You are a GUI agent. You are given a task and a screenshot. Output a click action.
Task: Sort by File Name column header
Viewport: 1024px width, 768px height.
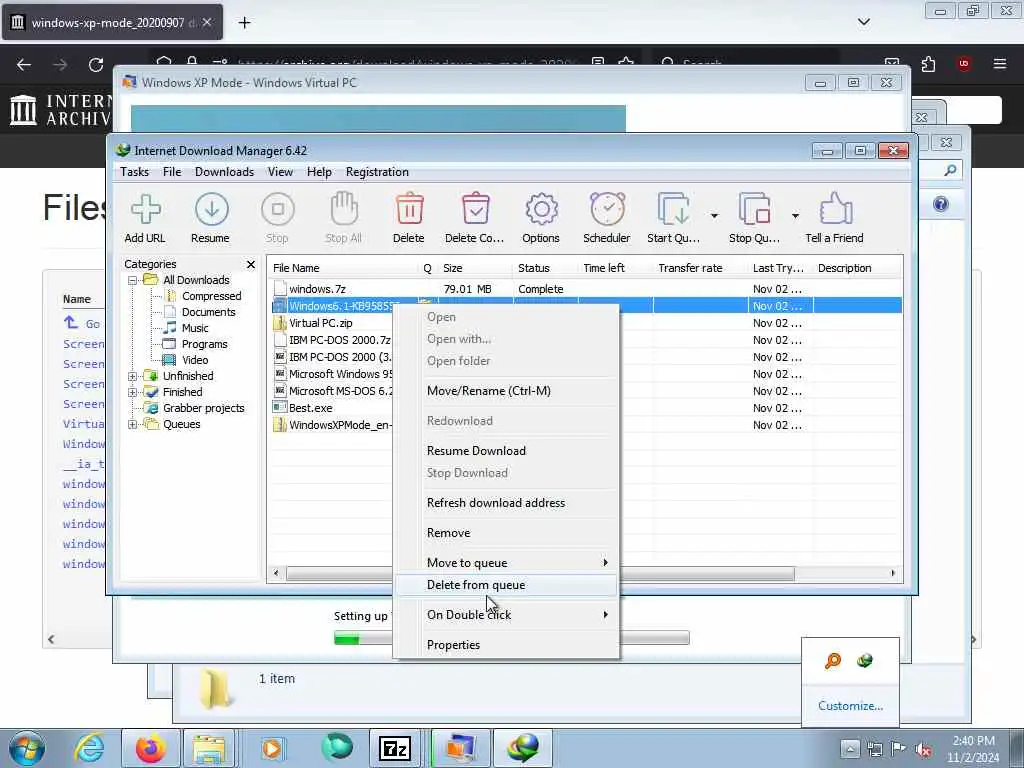342,268
